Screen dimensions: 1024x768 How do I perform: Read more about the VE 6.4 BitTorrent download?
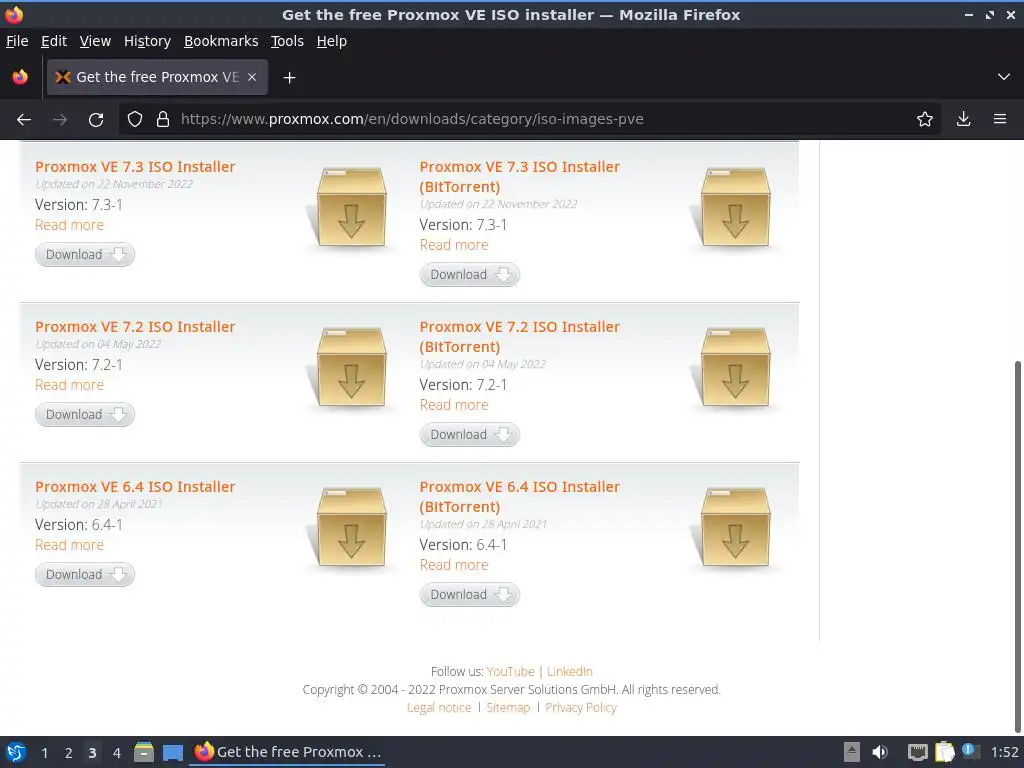[x=454, y=565]
